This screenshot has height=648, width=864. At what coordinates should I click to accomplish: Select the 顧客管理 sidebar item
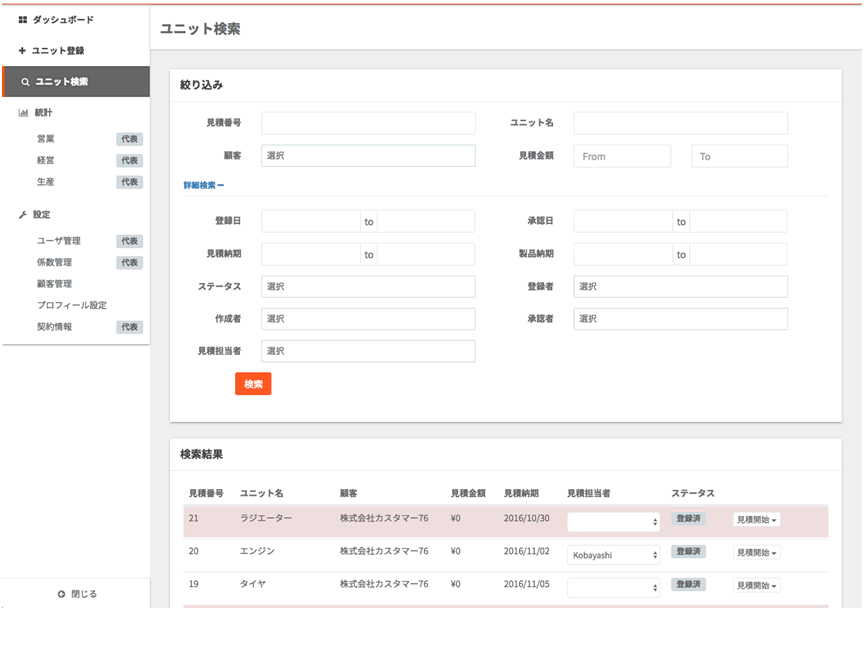(54, 284)
